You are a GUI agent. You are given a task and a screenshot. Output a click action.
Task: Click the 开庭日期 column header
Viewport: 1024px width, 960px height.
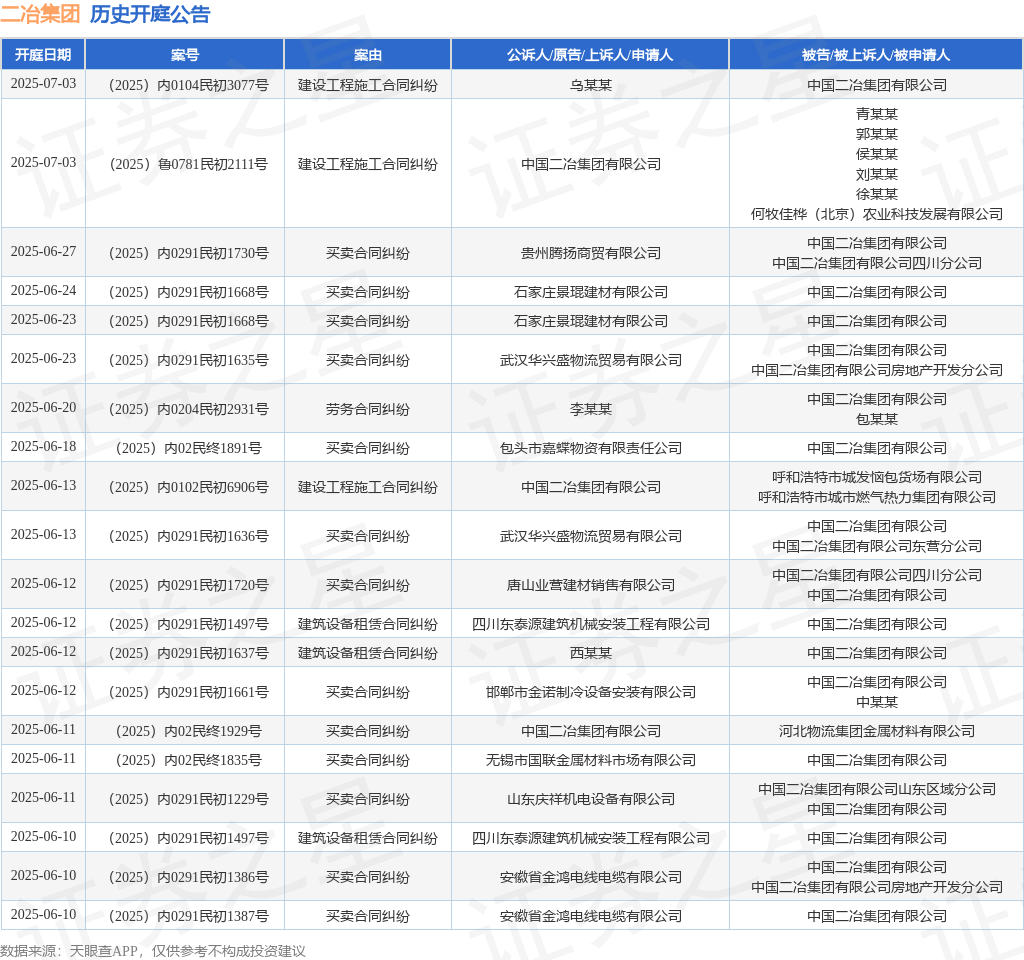[43, 55]
